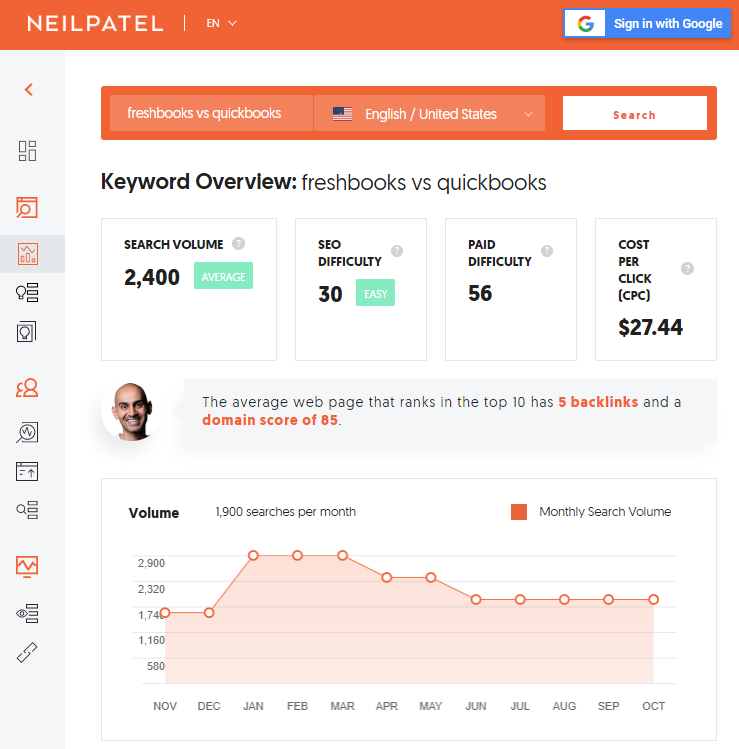Image resolution: width=739 pixels, height=749 pixels.
Task: Click the DEC data point on chart
Action: (209, 613)
